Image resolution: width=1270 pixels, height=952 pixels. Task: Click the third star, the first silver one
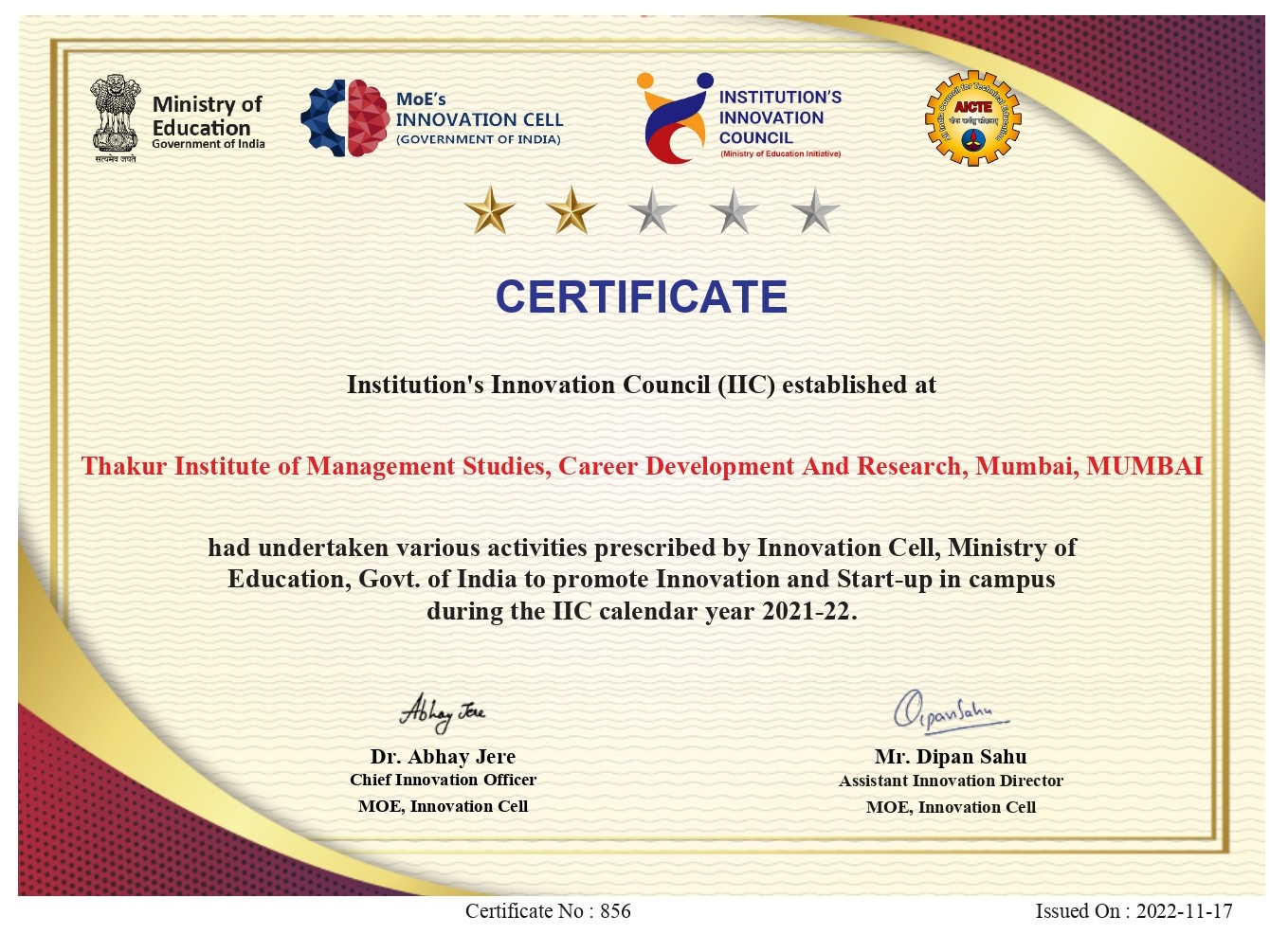tap(653, 210)
